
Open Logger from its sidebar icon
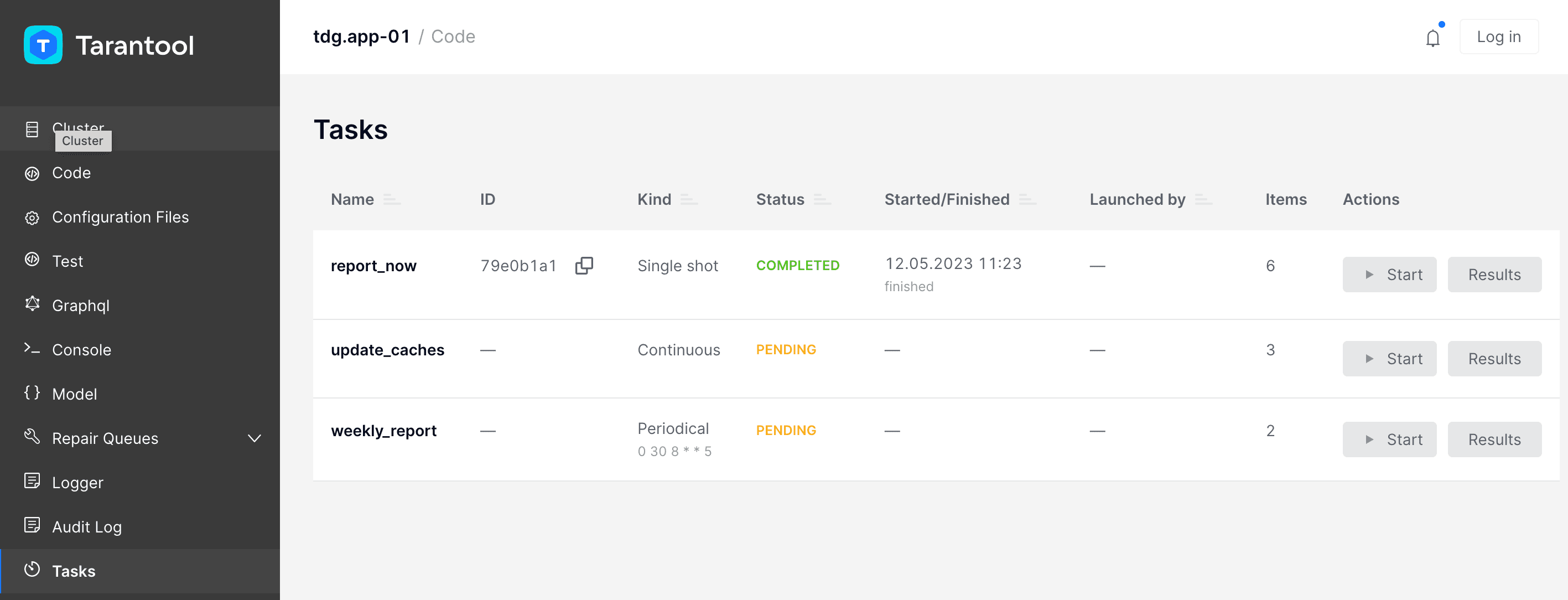[32, 481]
